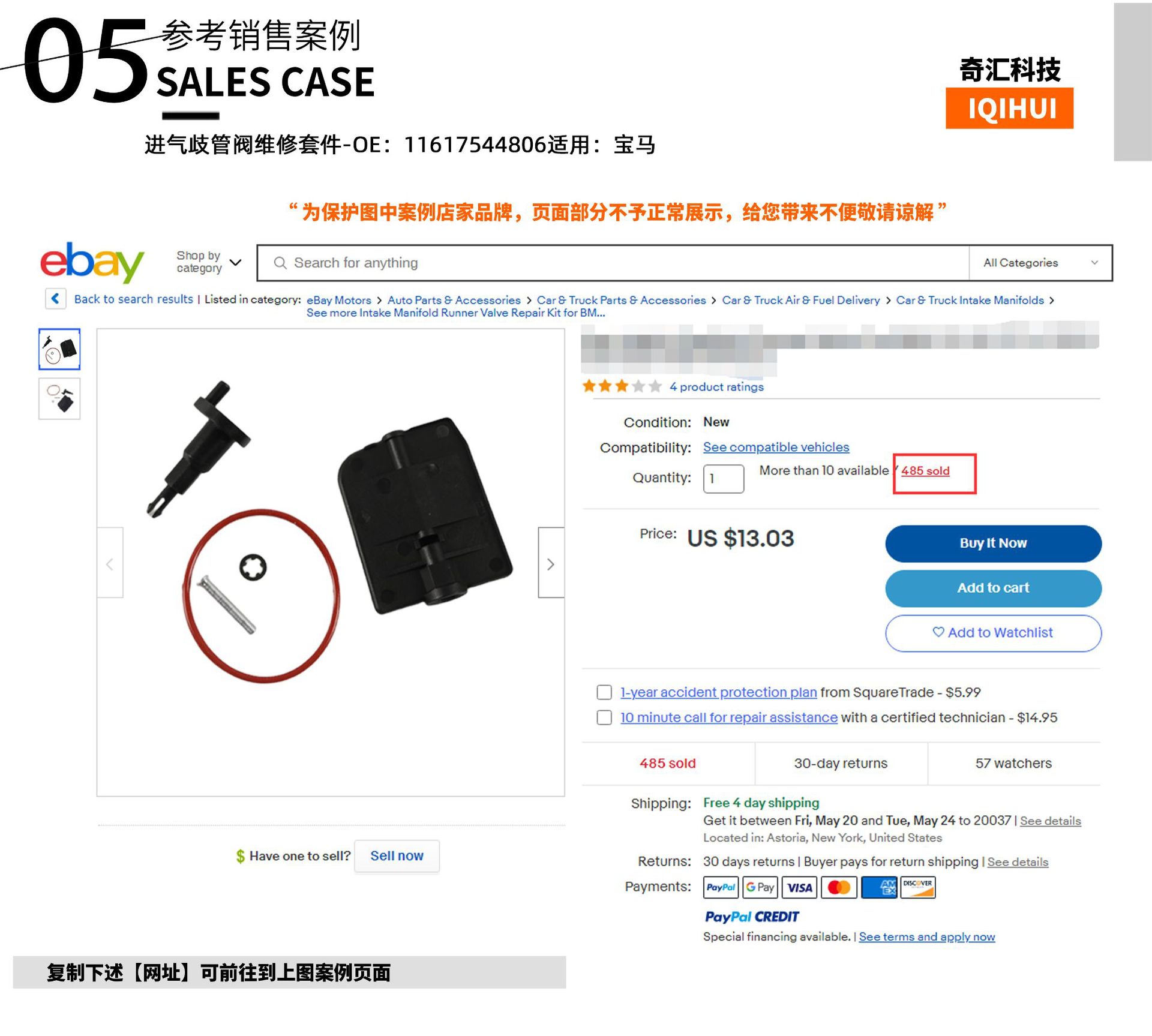Click the Add to cart button
1152x1036 pixels.
pos(993,588)
